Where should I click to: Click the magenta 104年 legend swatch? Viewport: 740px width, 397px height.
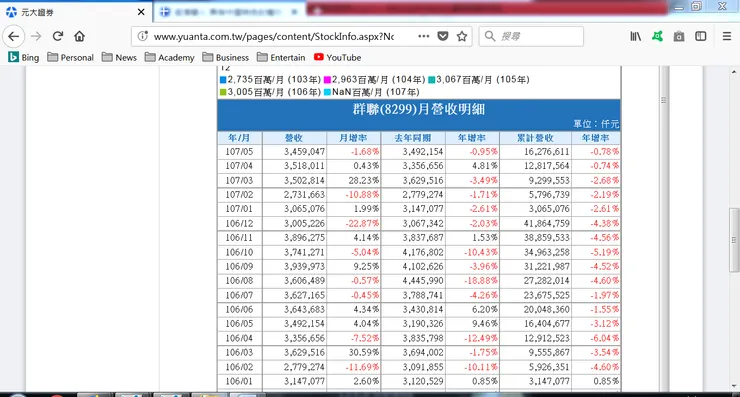[x=327, y=80]
